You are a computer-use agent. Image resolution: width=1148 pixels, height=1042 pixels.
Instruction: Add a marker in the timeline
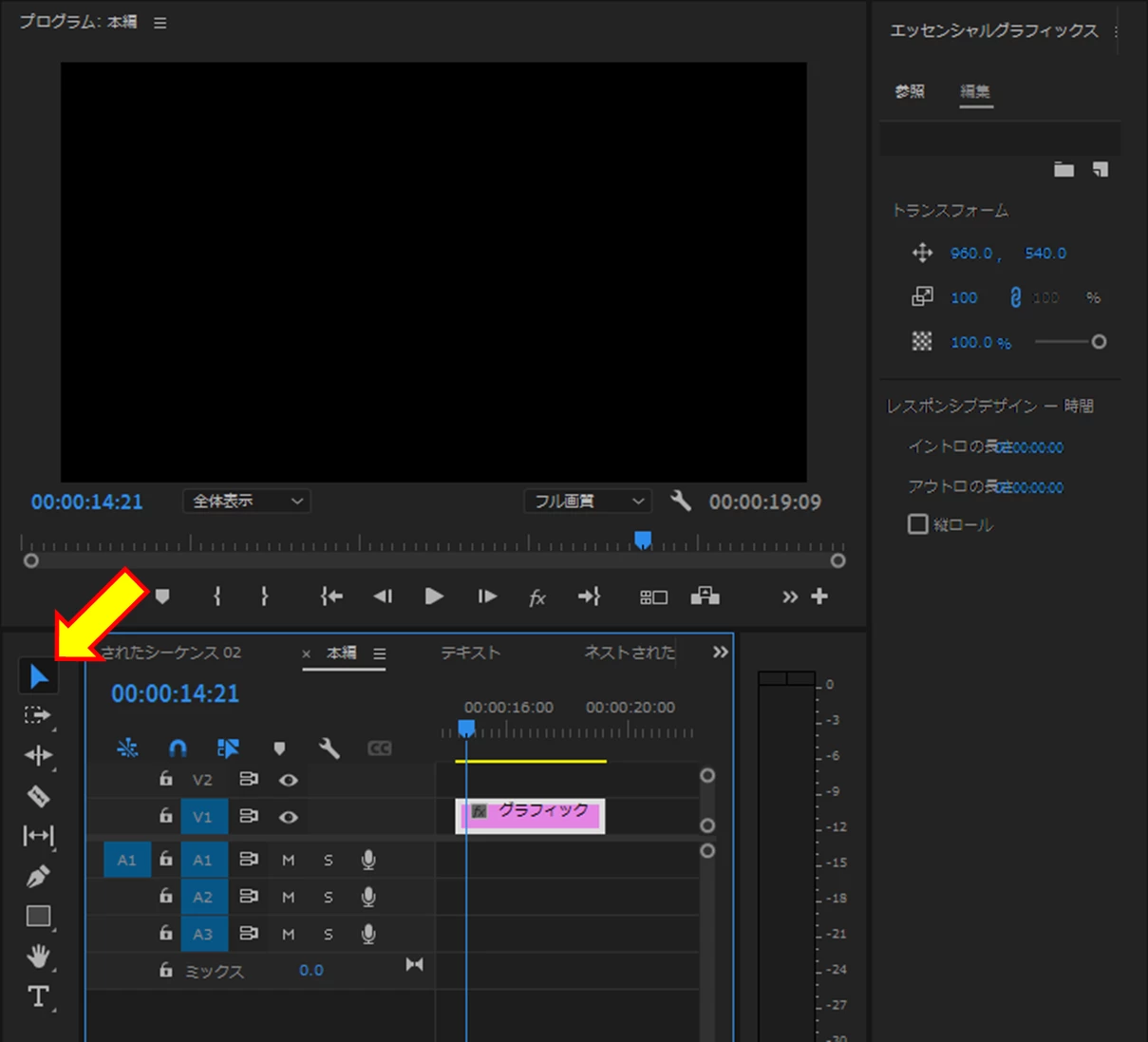tap(279, 748)
